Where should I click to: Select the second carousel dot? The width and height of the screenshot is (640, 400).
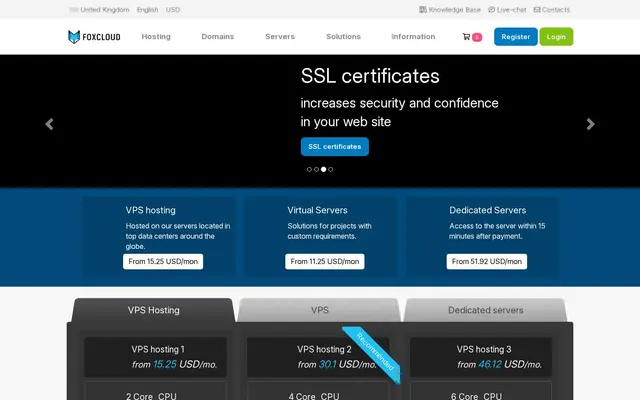tap(316, 169)
